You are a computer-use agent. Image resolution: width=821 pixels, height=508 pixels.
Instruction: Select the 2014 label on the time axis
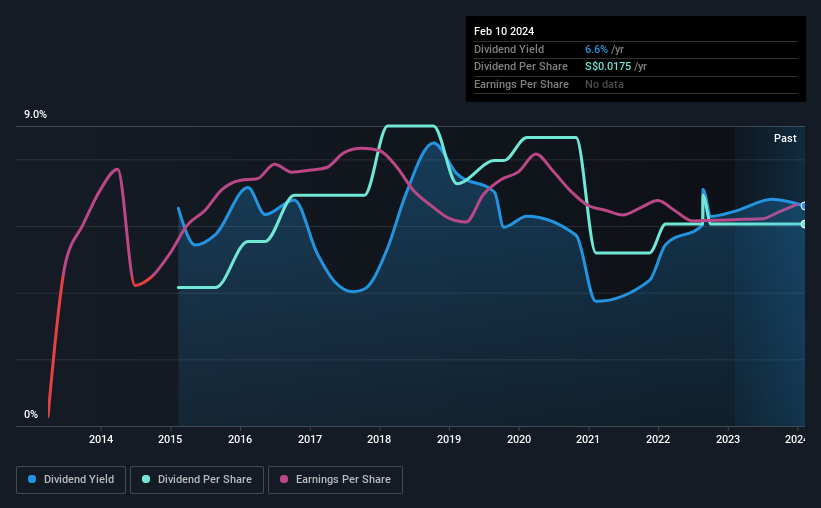click(101, 439)
